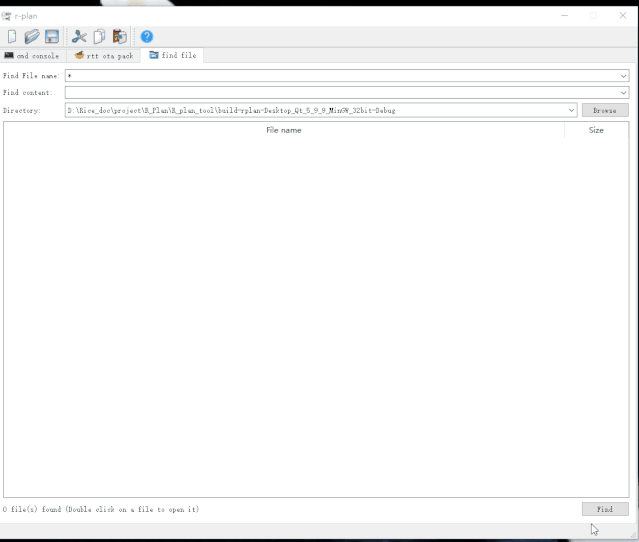Click the Find button
The height and width of the screenshot is (542, 639).
[605, 509]
